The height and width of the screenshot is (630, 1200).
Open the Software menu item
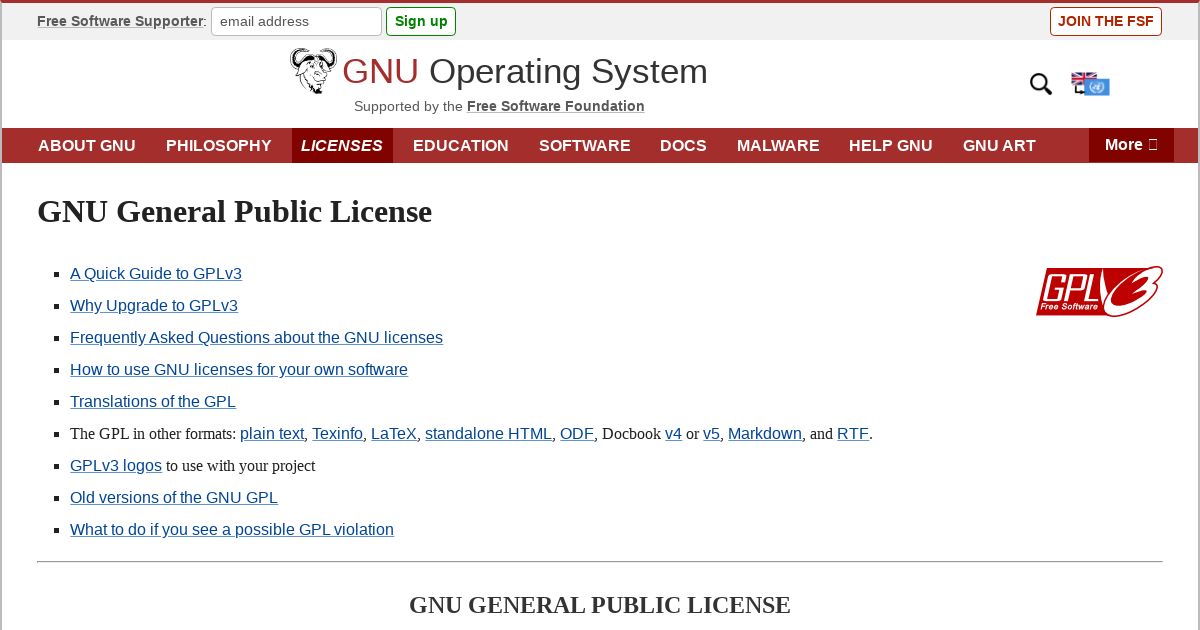click(x=585, y=145)
